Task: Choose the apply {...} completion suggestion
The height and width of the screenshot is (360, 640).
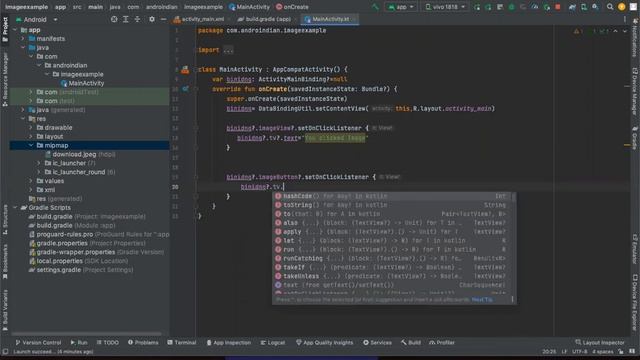Action: [392, 232]
